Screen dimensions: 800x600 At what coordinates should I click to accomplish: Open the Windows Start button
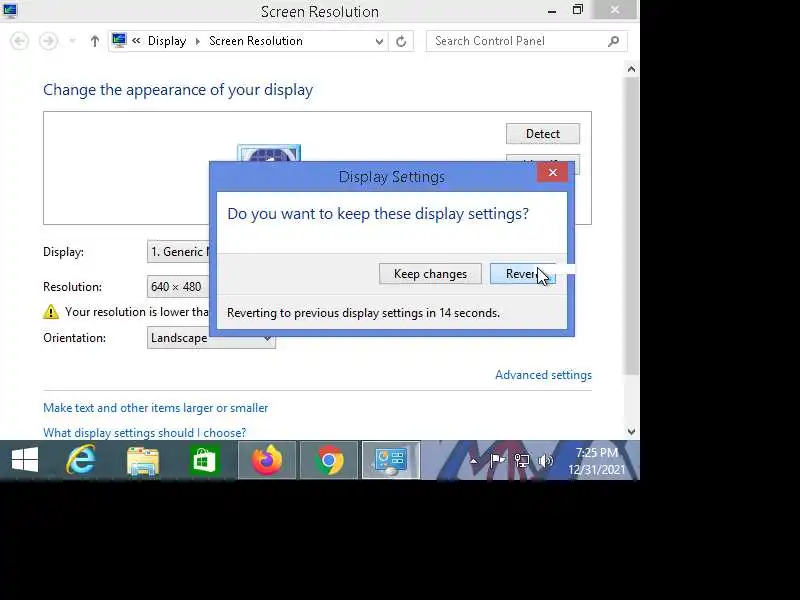coord(24,460)
